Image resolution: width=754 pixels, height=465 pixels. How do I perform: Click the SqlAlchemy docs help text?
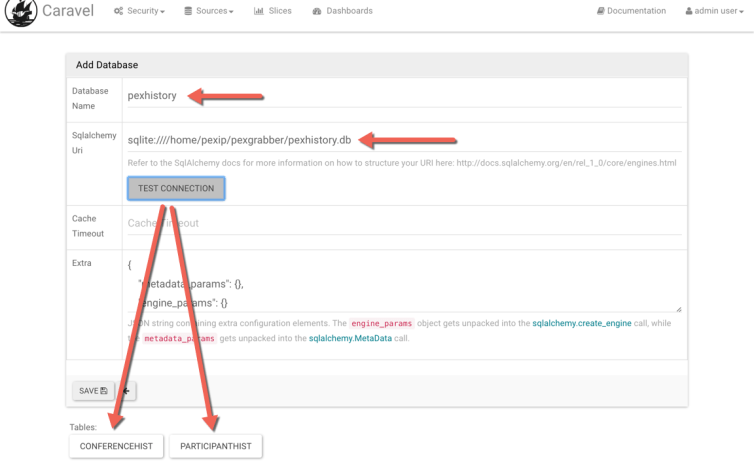pos(402,163)
